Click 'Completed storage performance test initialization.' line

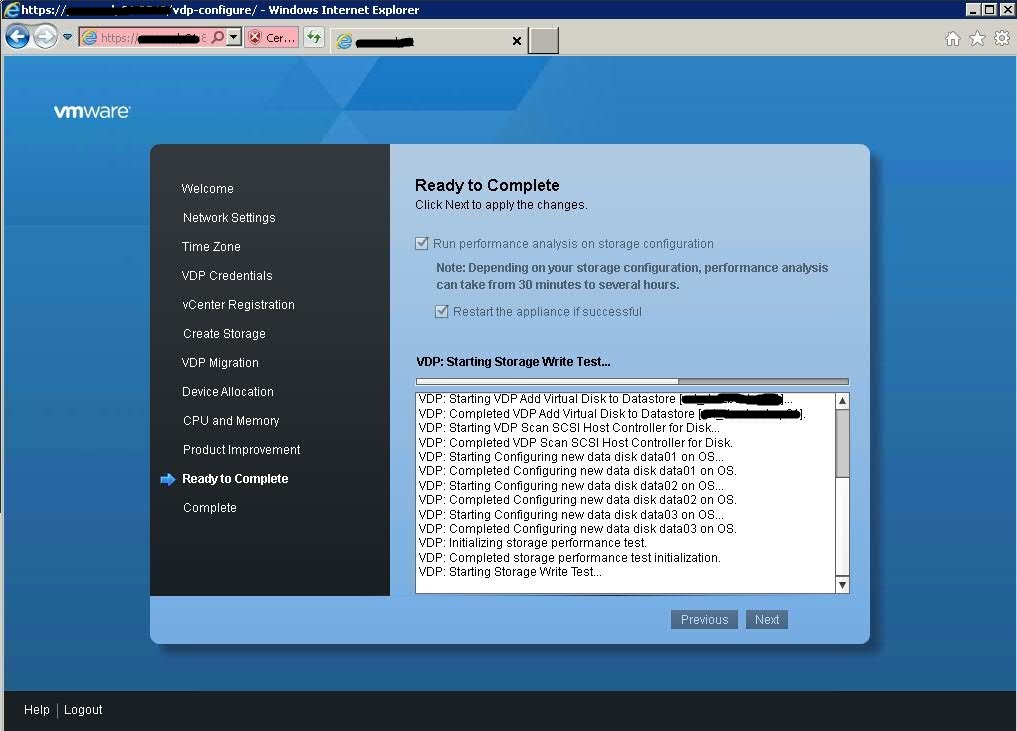569,558
